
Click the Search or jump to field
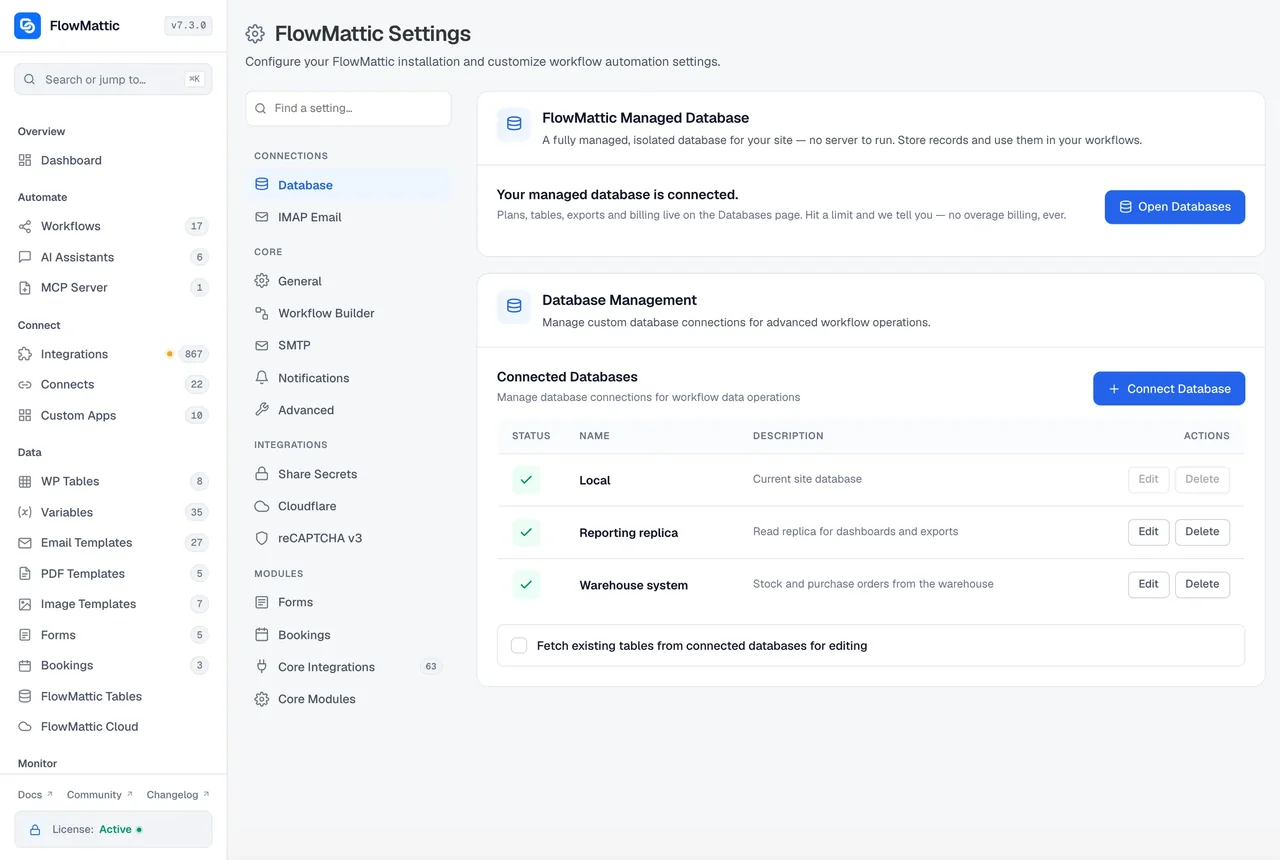pyautogui.click(x=113, y=79)
